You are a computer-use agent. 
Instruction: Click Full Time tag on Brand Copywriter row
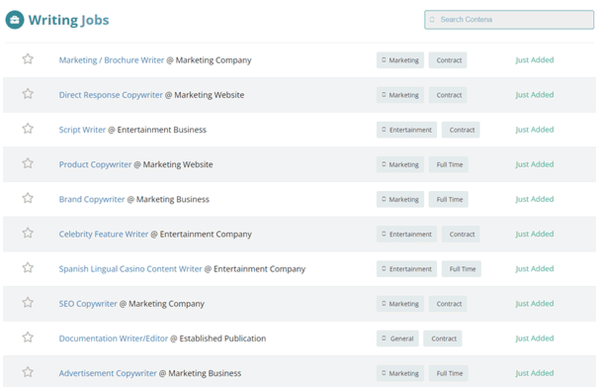(448, 199)
